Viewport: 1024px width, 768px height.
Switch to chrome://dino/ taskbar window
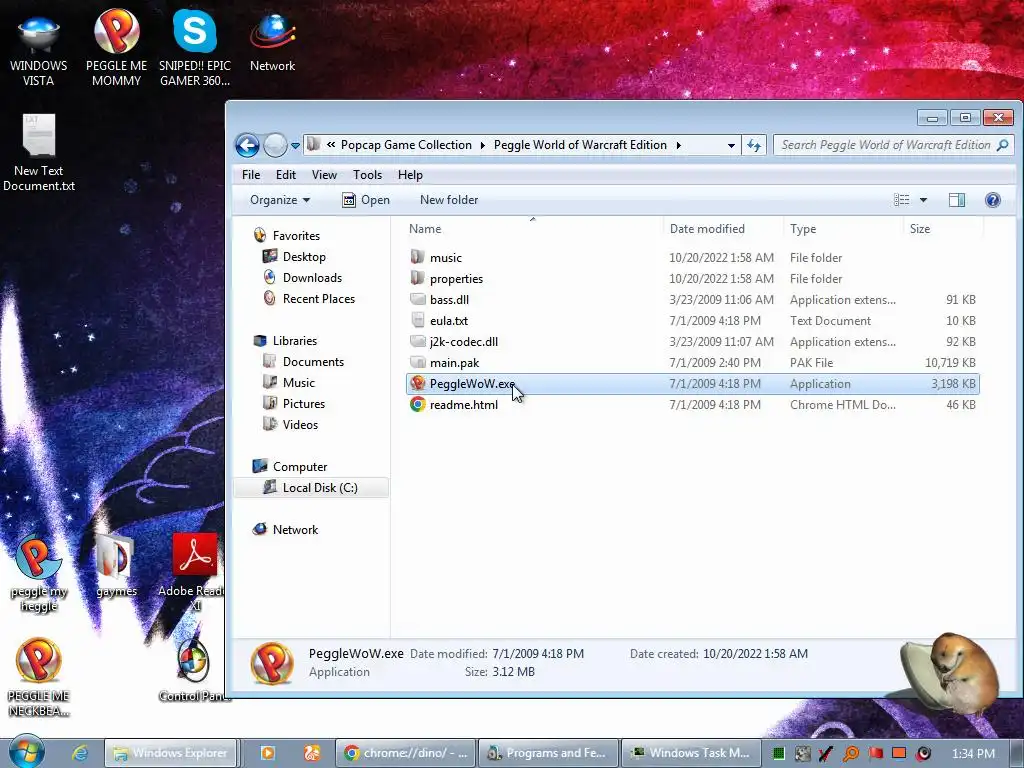406,753
